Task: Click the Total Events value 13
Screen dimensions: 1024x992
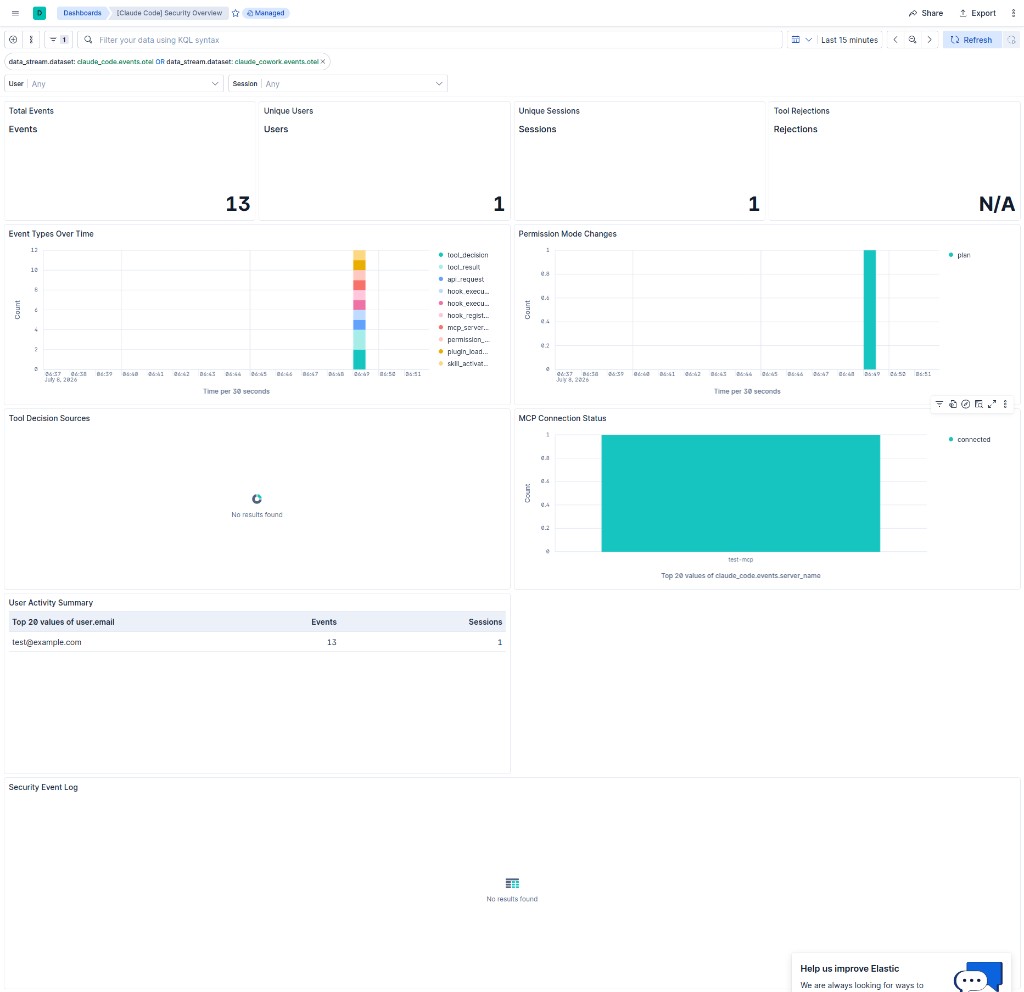Action: pos(238,204)
